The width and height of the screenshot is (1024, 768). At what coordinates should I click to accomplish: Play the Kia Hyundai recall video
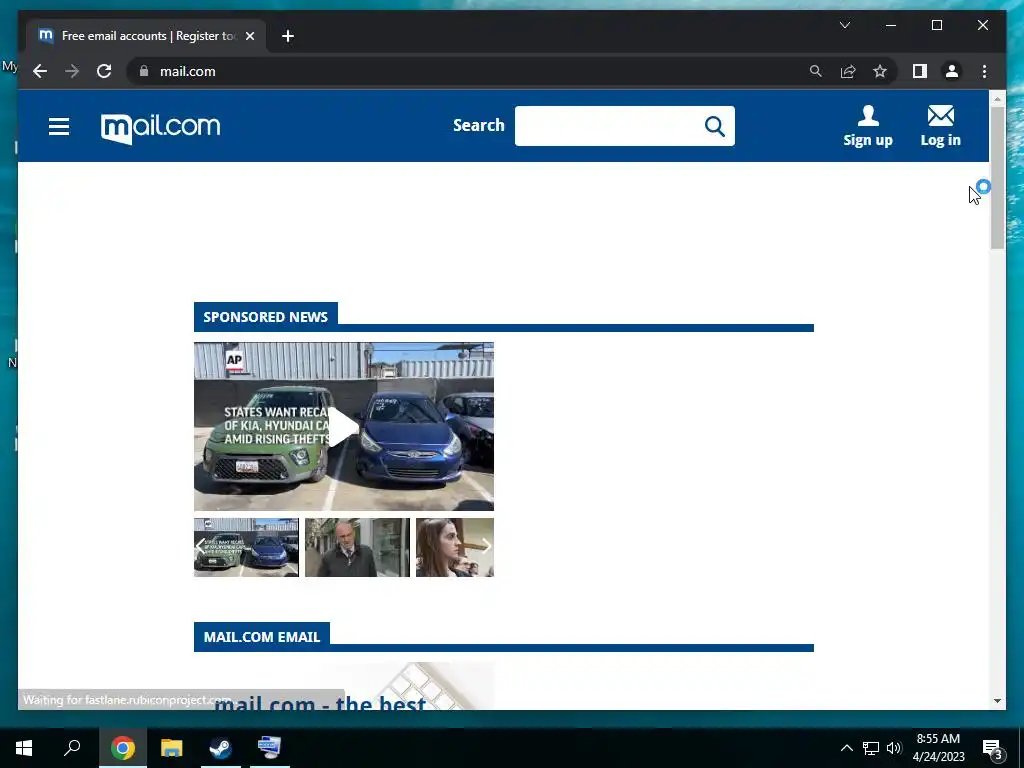click(x=344, y=426)
